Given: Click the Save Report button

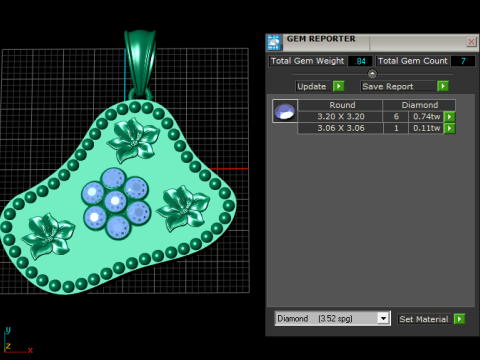Looking at the screenshot, I should (398, 86).
